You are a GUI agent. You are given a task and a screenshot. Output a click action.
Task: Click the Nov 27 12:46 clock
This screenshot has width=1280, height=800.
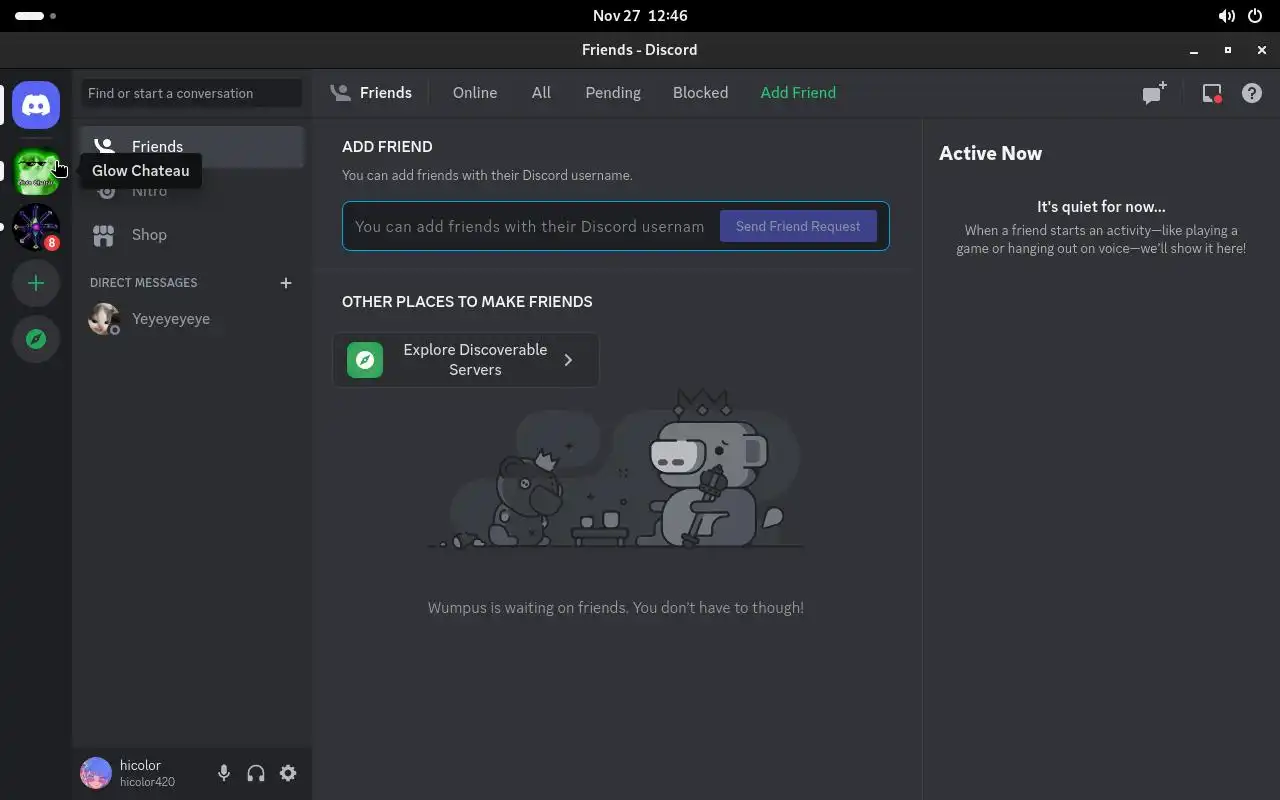pyautogui.click(x=640, y=16)
